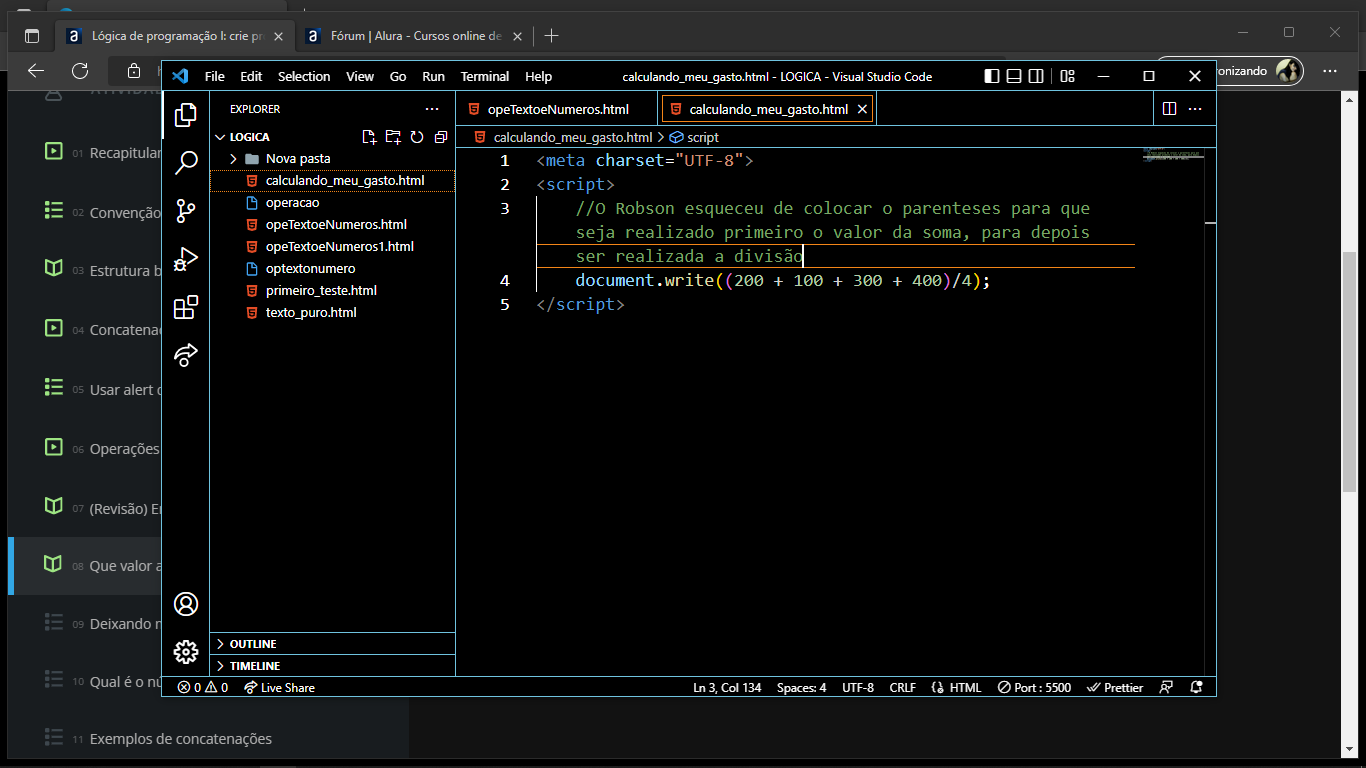
Task: Run Prettier from status bar
Action: (1115, 688)
